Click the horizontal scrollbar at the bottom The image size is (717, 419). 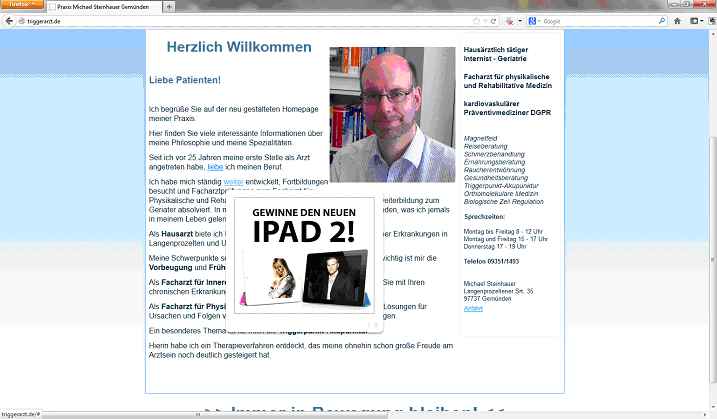click(x=215, y=415)
